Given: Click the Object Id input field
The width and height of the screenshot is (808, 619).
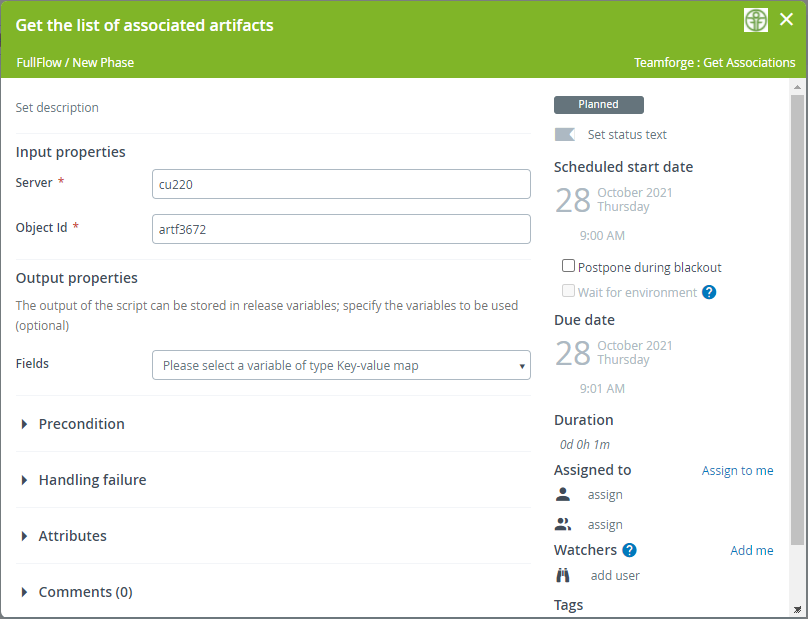Looking at the screenshot, I should (x=341, y=229).
